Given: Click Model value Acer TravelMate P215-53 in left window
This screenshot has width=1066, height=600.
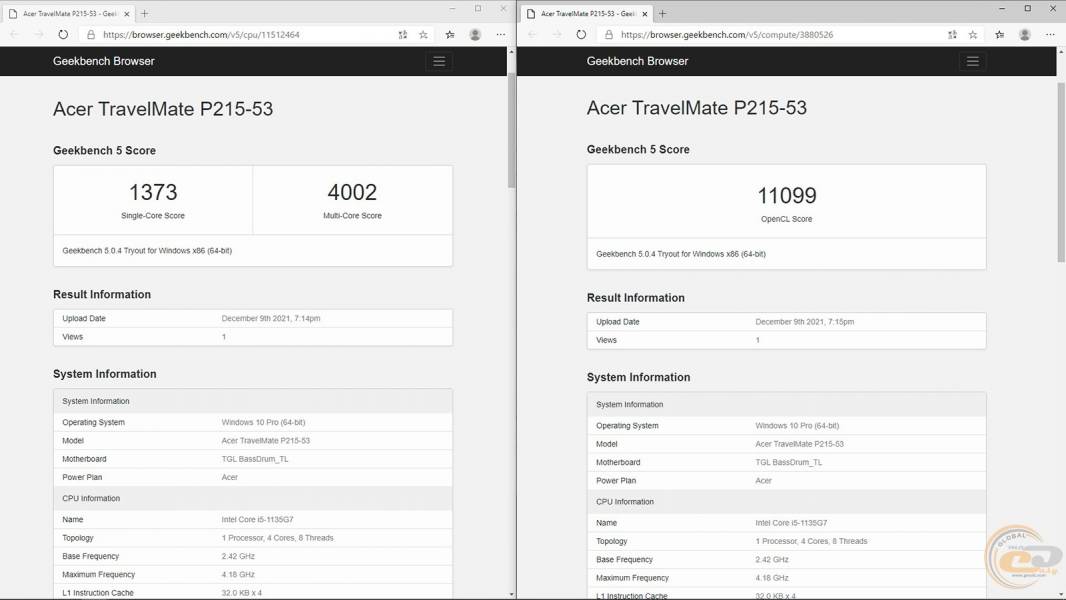Looking at the screenshot, I should 265,440.
